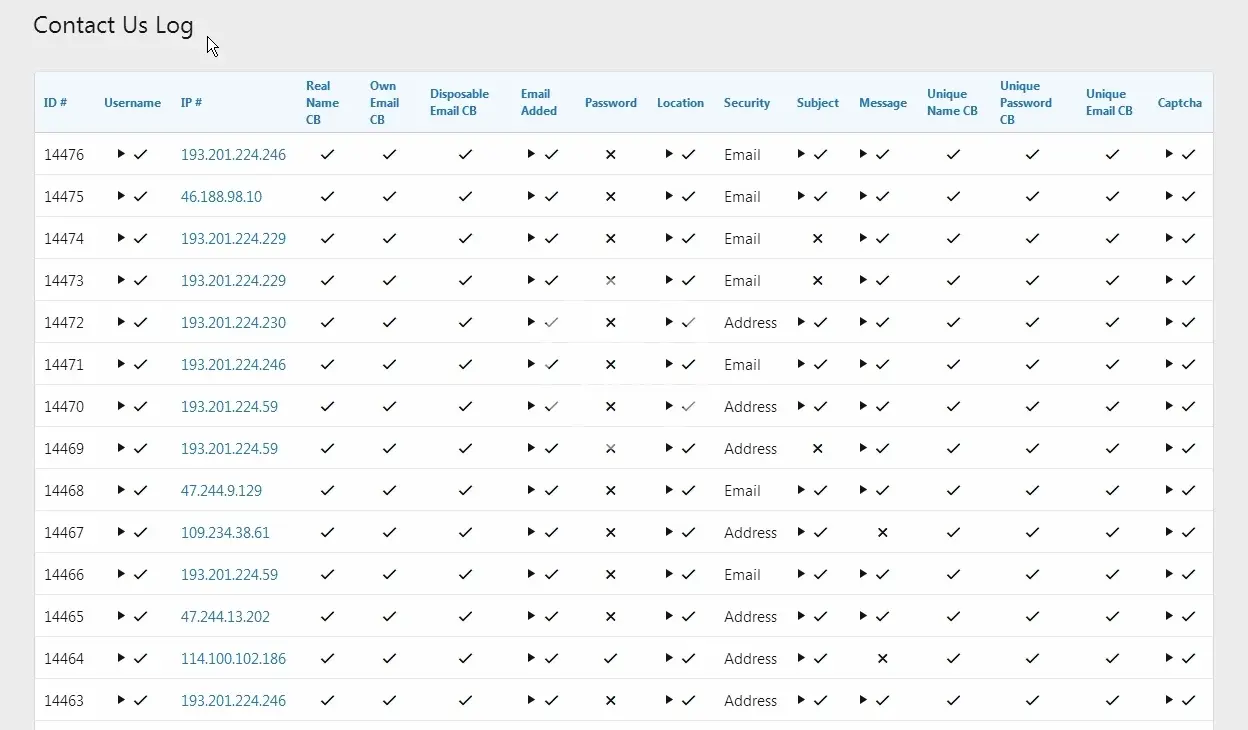The width and height of the screenshot is (1248, 730).
Task: Select Unique Email CB checkmark in row 14470
Action: 1112,407
